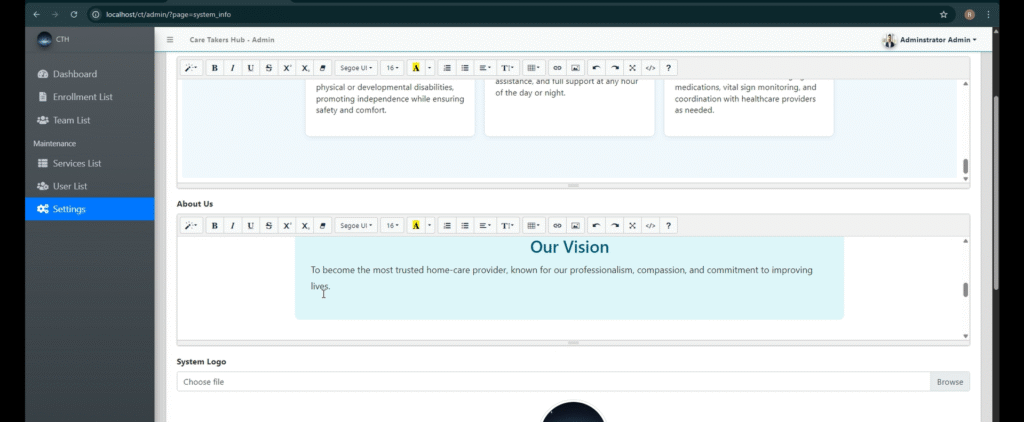Open the line height dropdown in the About Us toolbar
Image resolution: width=1024 pixels, height=422 pixels.
[508, 225]
